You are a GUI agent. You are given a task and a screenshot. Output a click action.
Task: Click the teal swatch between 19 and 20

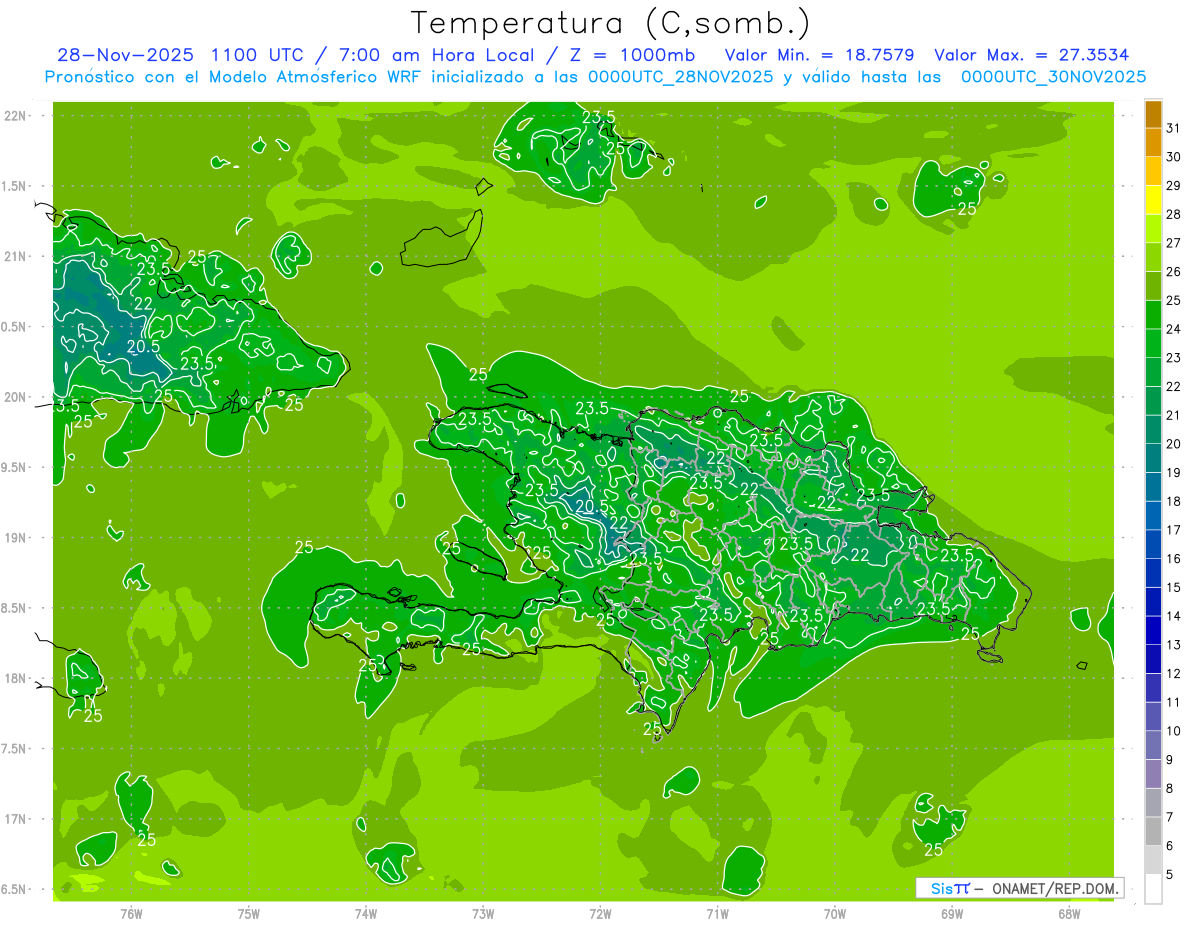pos(1153,458)
